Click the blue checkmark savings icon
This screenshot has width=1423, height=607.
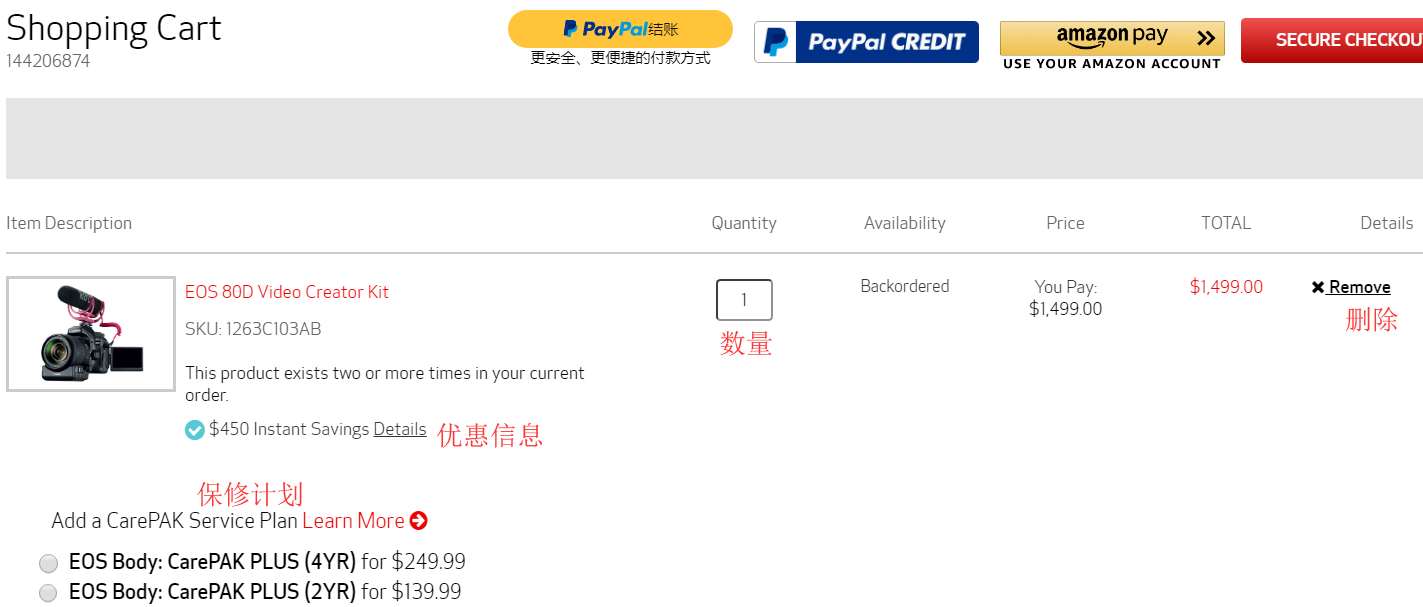coord(195,430)
